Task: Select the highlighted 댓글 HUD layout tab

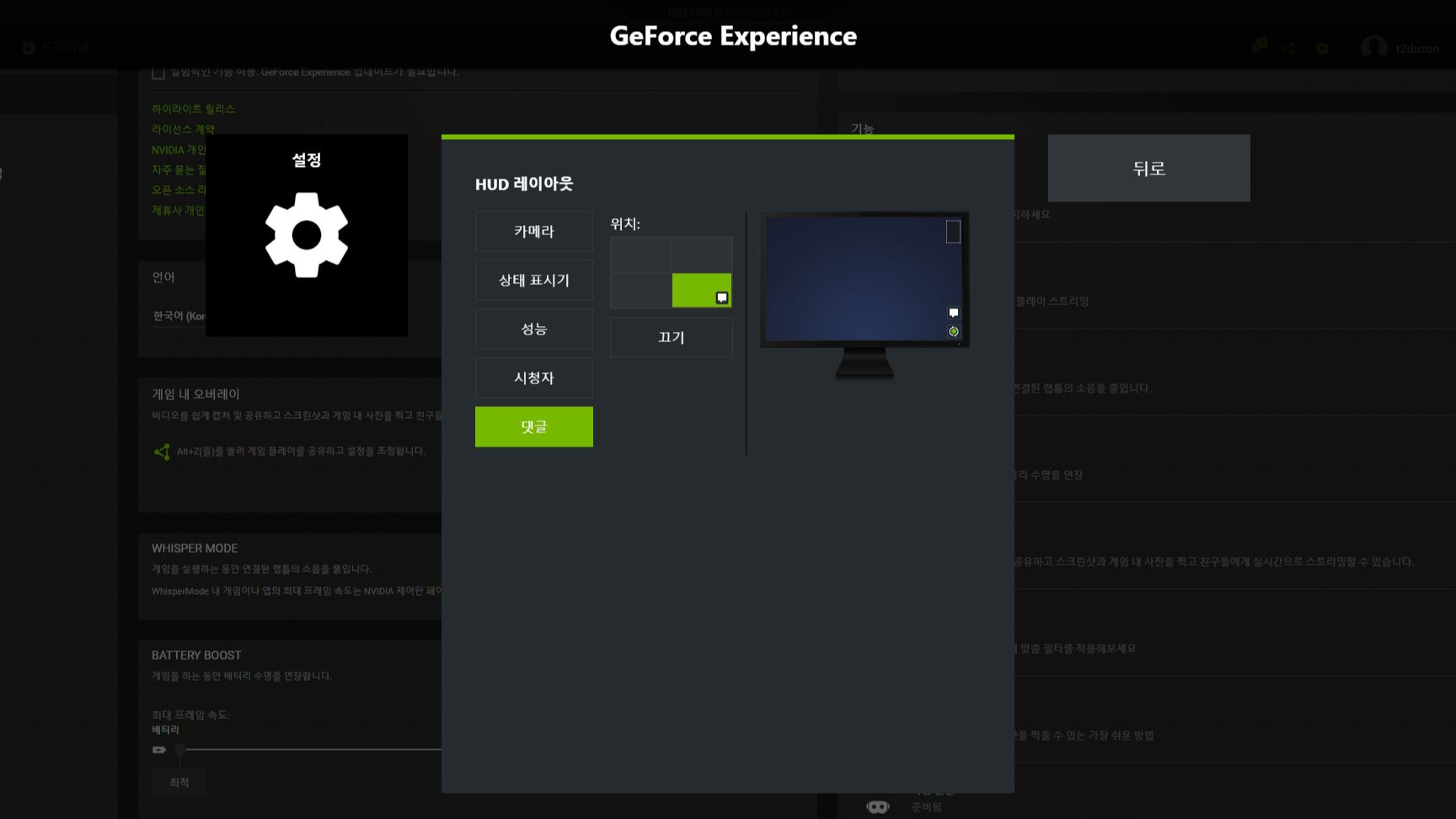Action: [x=534, y=426]
